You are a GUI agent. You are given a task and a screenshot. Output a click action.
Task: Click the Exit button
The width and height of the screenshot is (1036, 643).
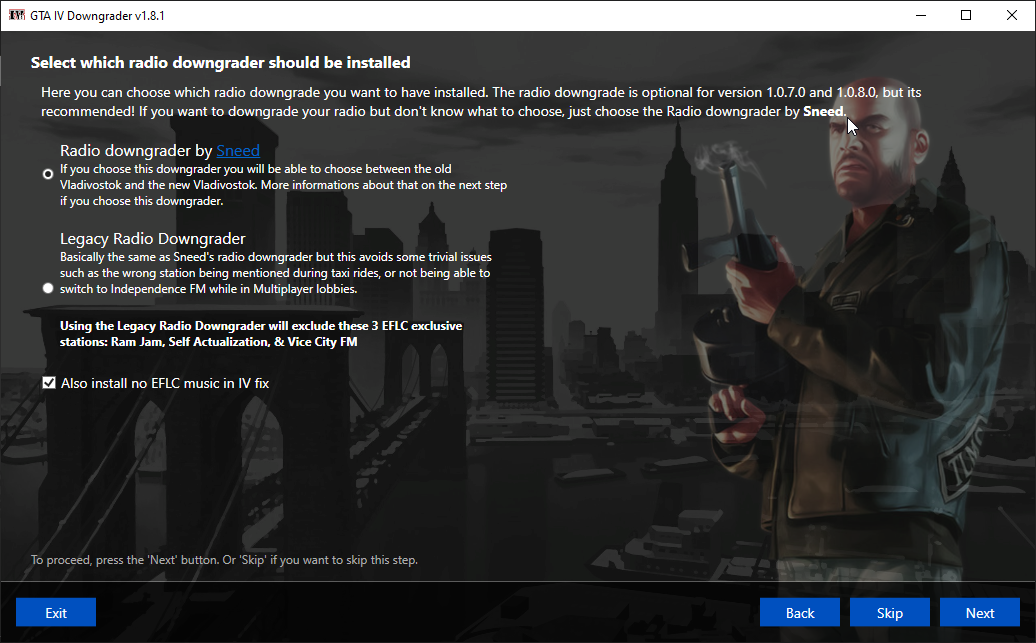pyautogui.click(x=56, y=613)
